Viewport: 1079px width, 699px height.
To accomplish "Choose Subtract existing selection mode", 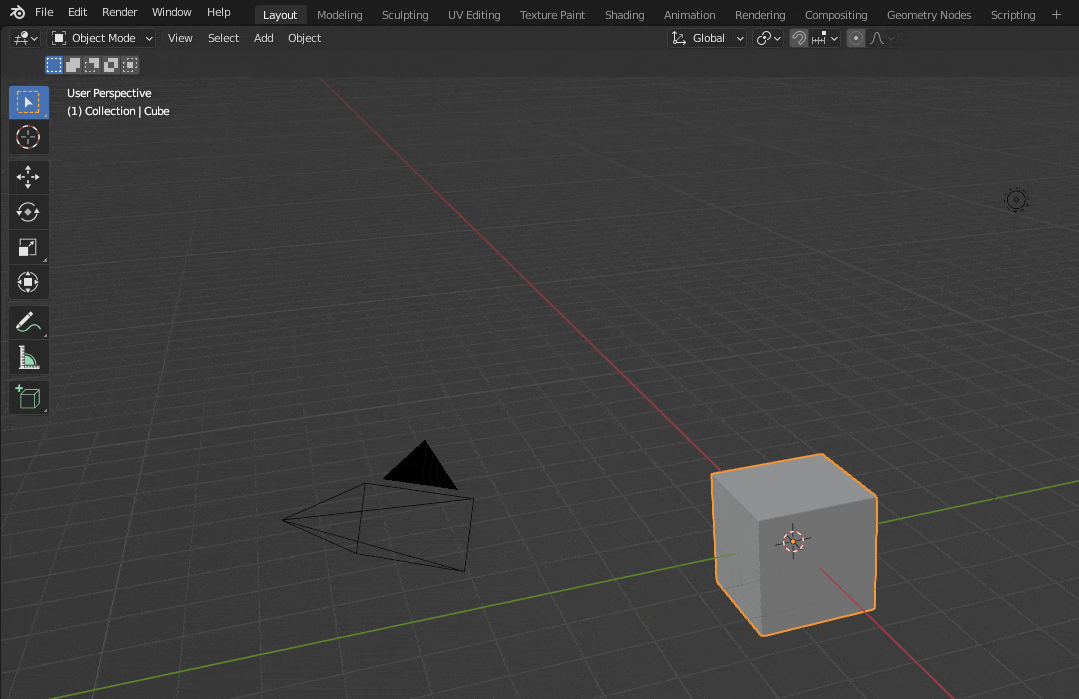I will tap(92, 65).
